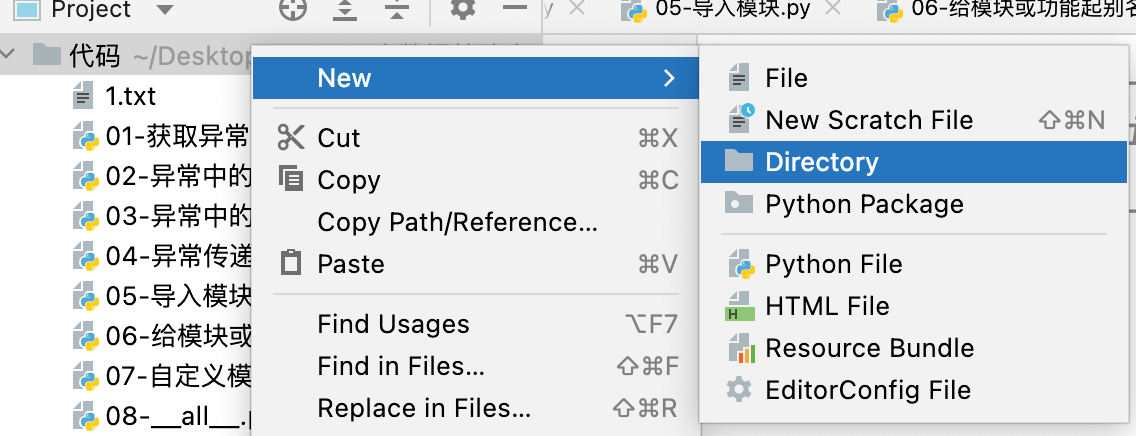Select 1.txt in the project tree

[x=130, y=97]
